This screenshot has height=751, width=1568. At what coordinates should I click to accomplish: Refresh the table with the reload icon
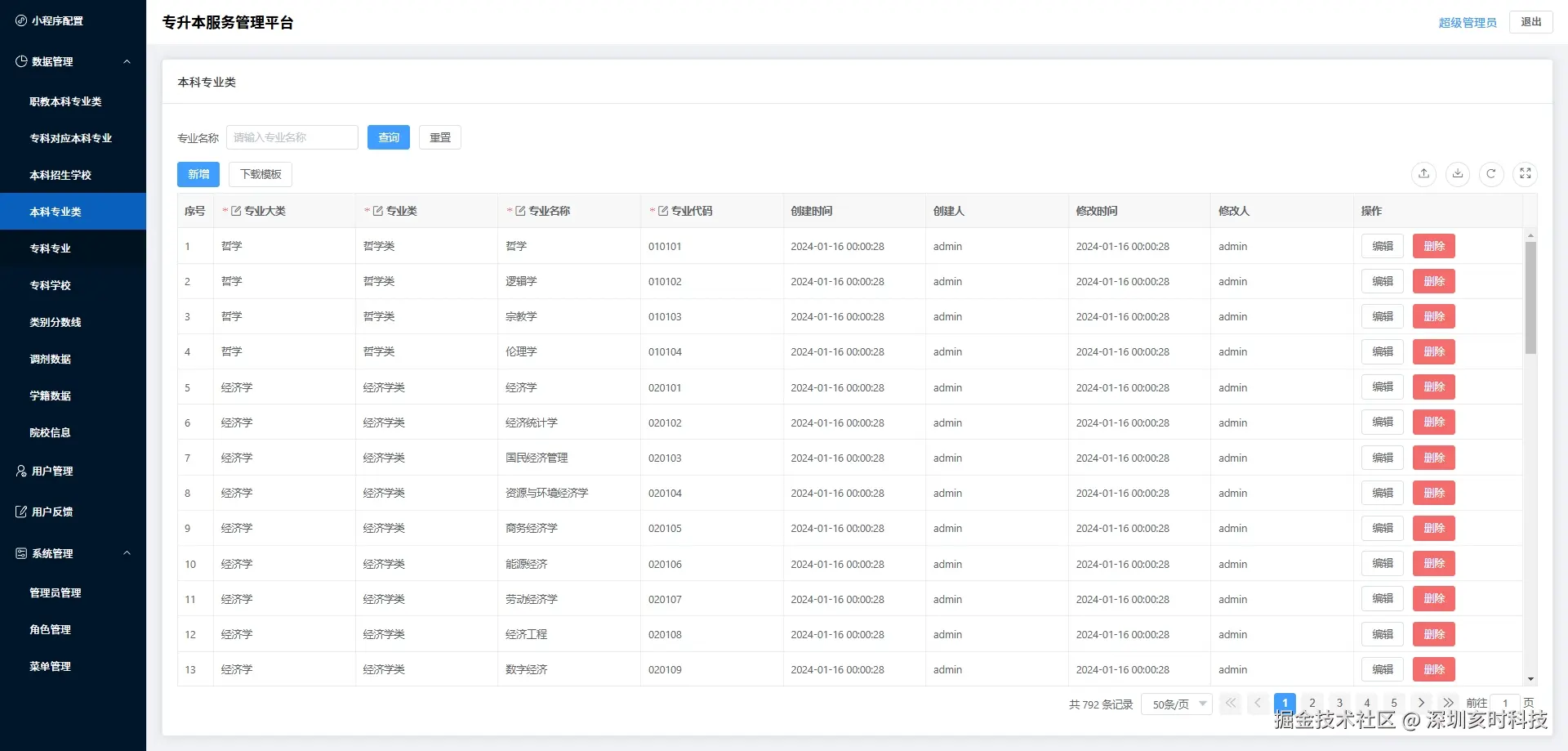pyautogui.click(x=1491, y=173)
